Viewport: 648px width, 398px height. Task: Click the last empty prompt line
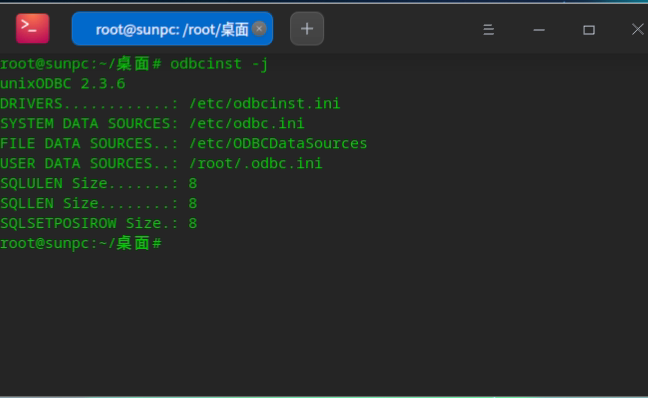81,243
